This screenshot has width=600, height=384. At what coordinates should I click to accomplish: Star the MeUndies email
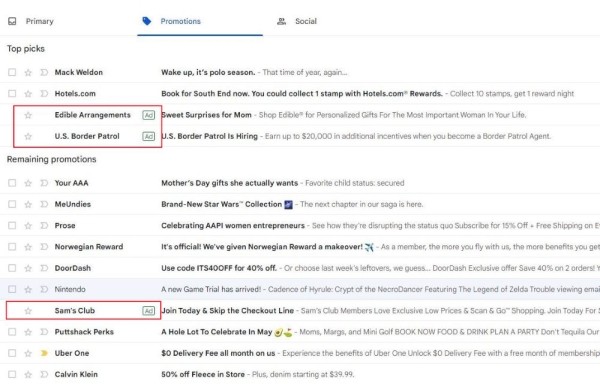tap(28, 204)
